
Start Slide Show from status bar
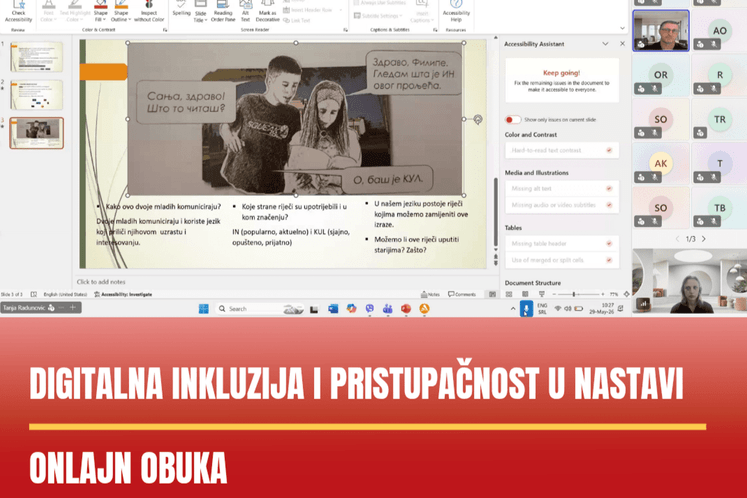pyautogui.click(x=541, y=295)
